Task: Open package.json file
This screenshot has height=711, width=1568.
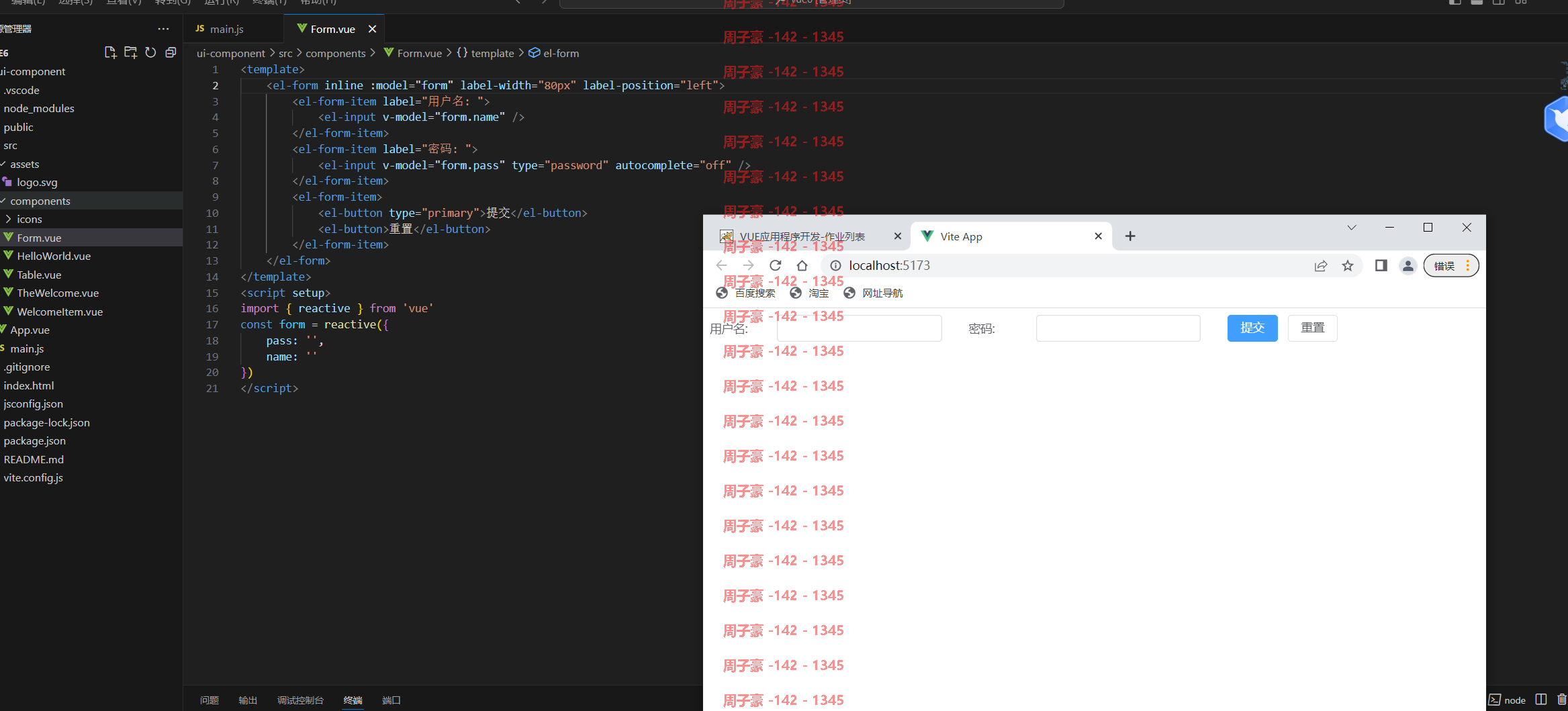Action: pos(35,440)
